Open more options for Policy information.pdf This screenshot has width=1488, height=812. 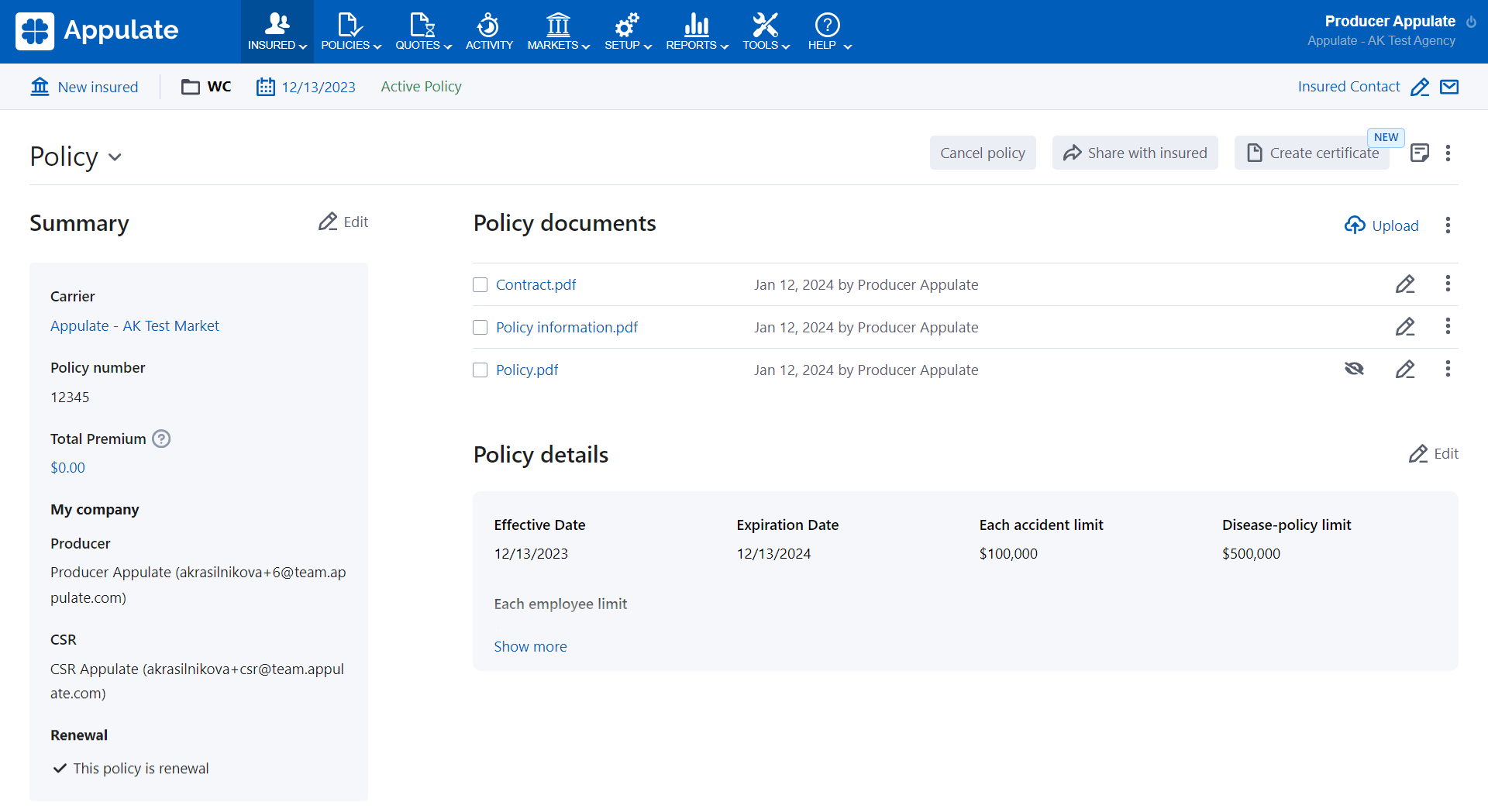[1447, 327]
